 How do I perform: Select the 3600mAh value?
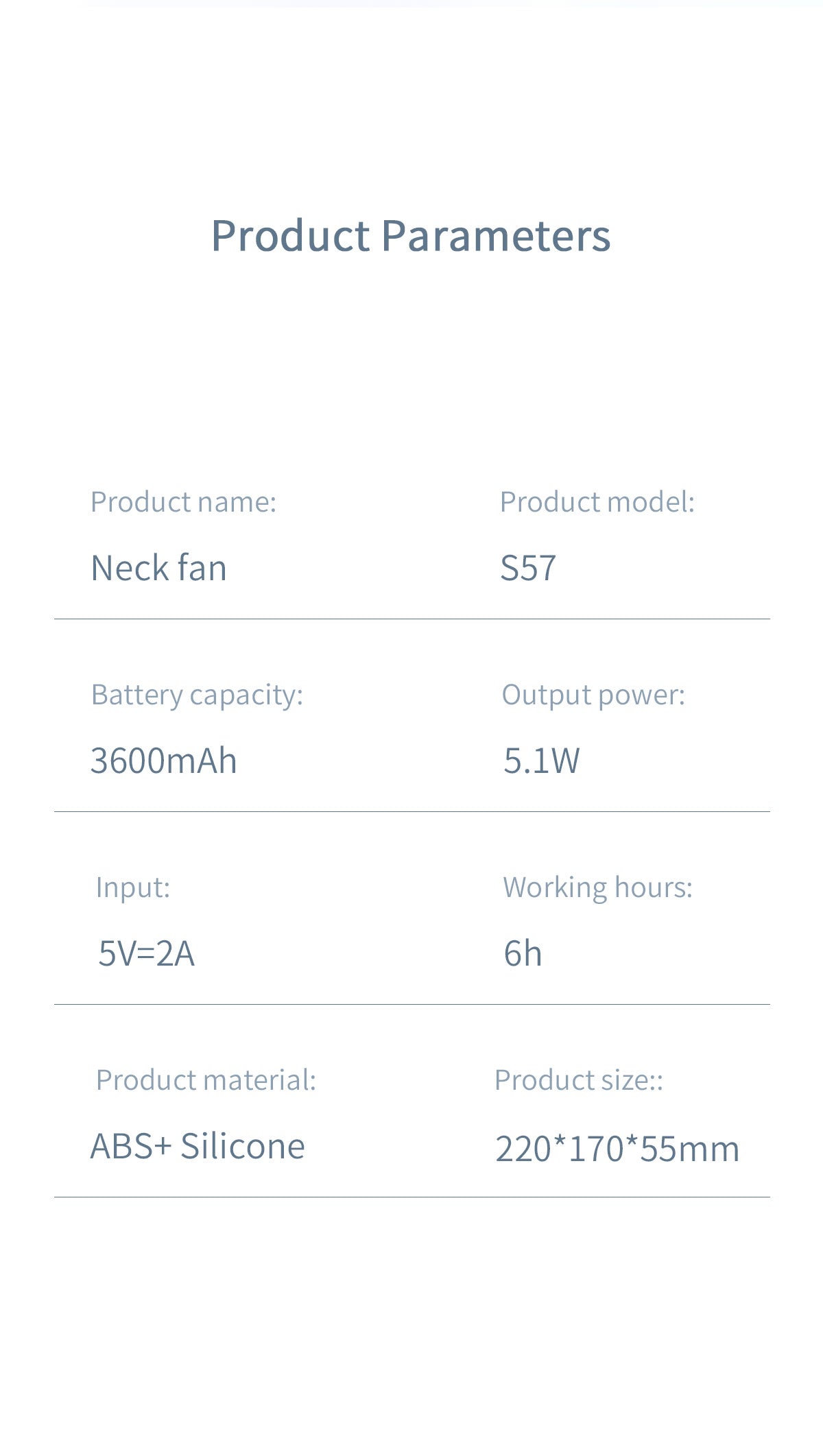(163, 761)
